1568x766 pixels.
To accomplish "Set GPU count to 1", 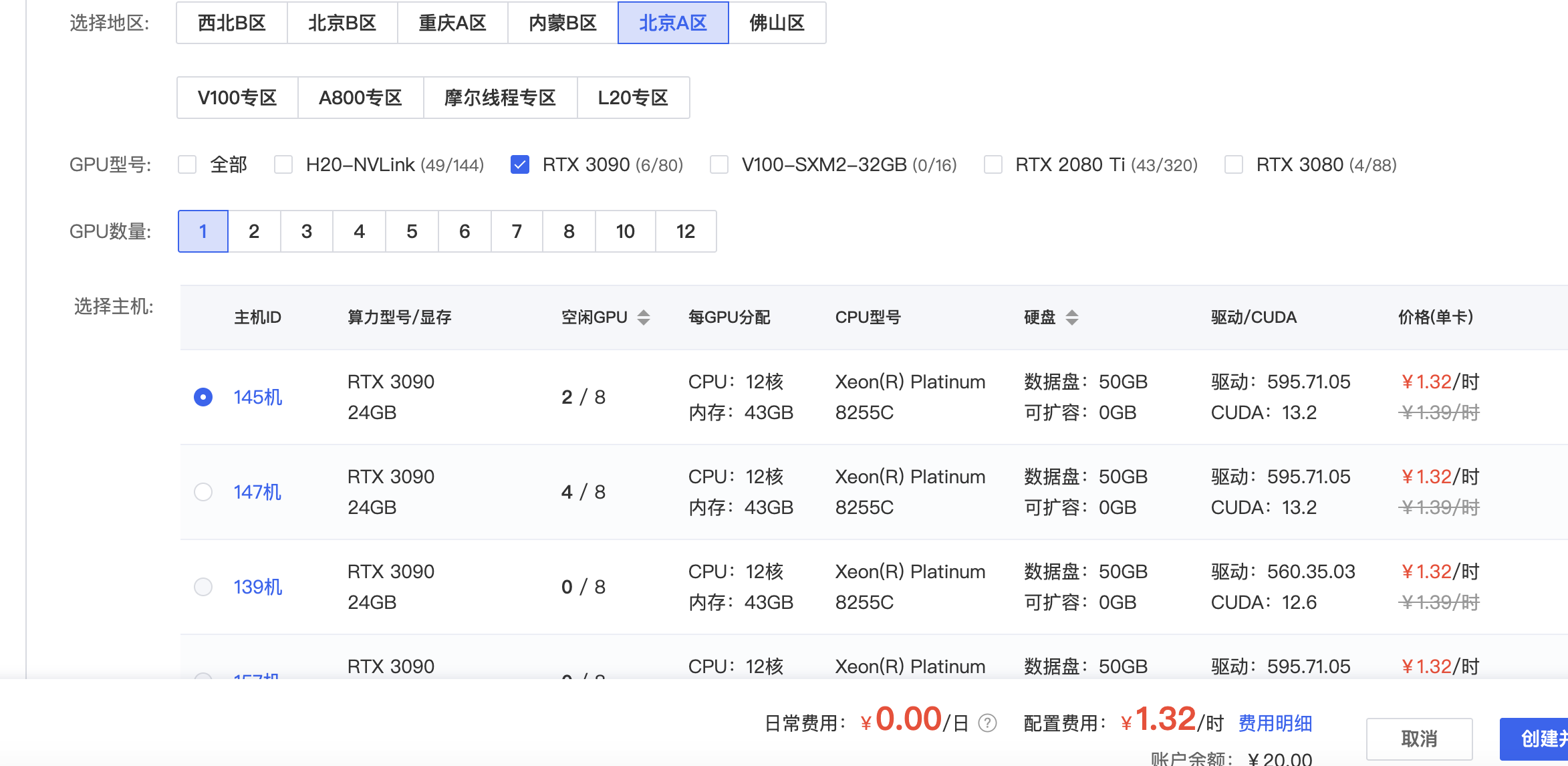I will tap(203, 231).
